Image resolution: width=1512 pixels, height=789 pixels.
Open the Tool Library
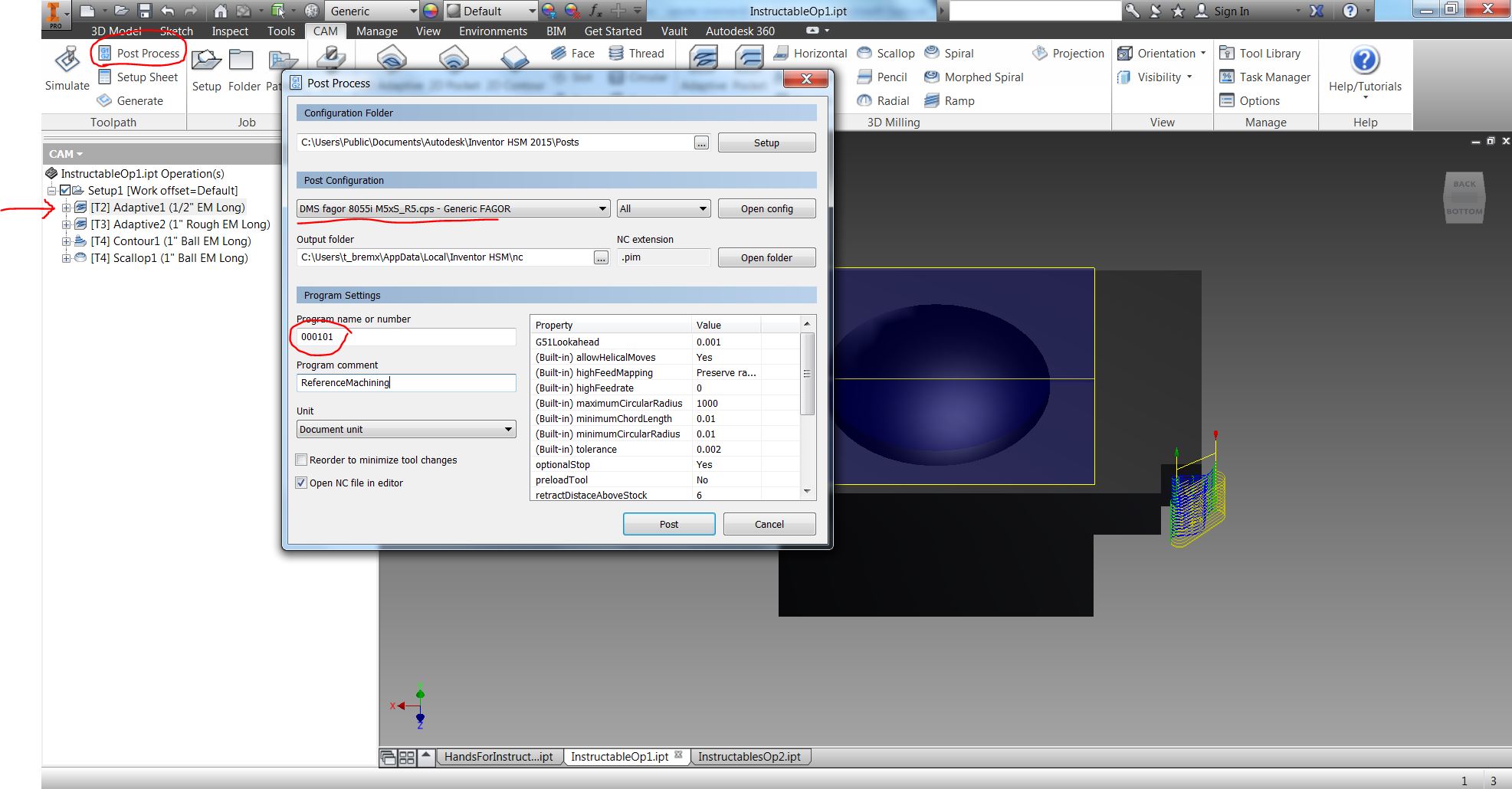tap(1260, 53)
